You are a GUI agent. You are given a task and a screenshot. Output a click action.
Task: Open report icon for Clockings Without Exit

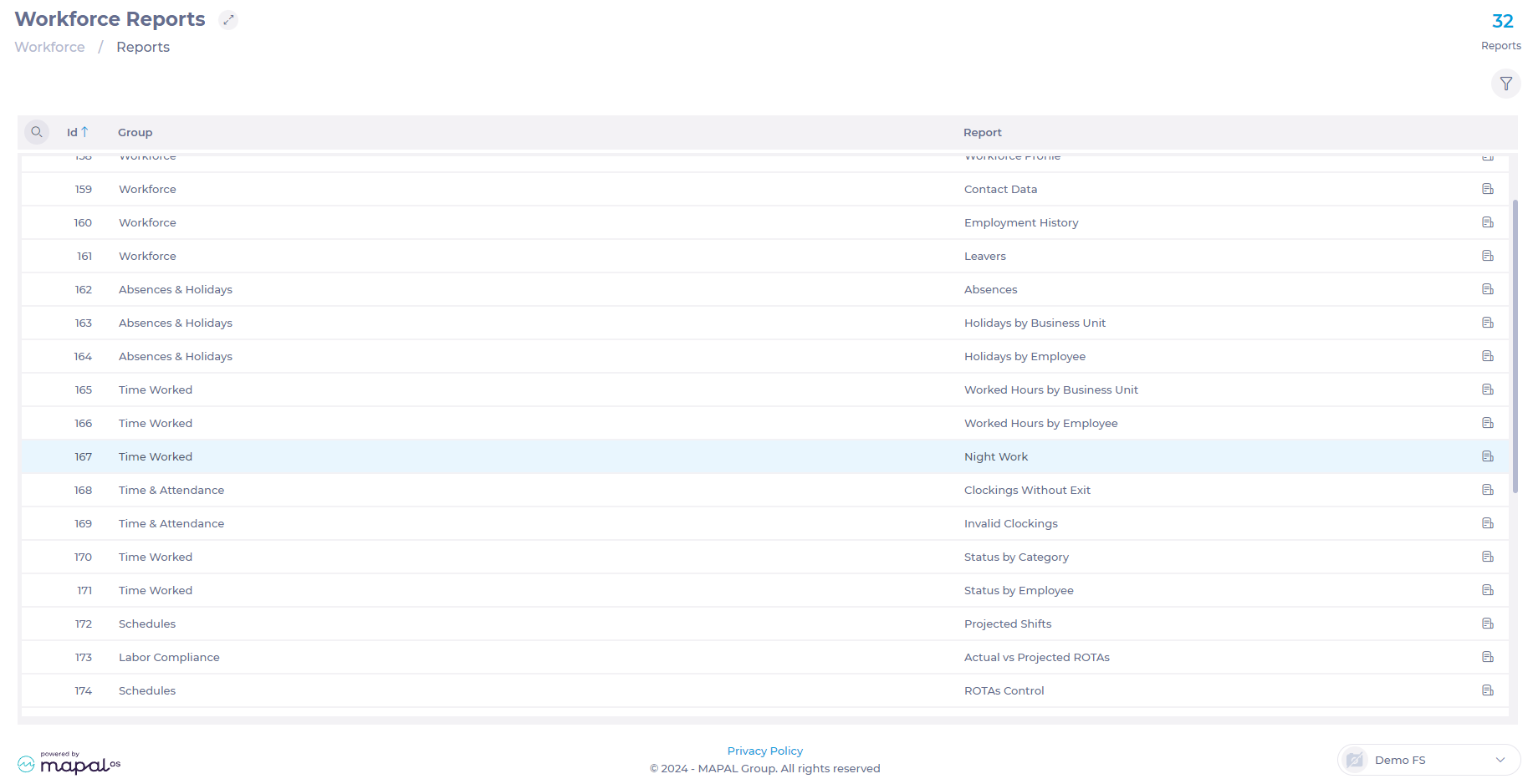(1487, 490)
